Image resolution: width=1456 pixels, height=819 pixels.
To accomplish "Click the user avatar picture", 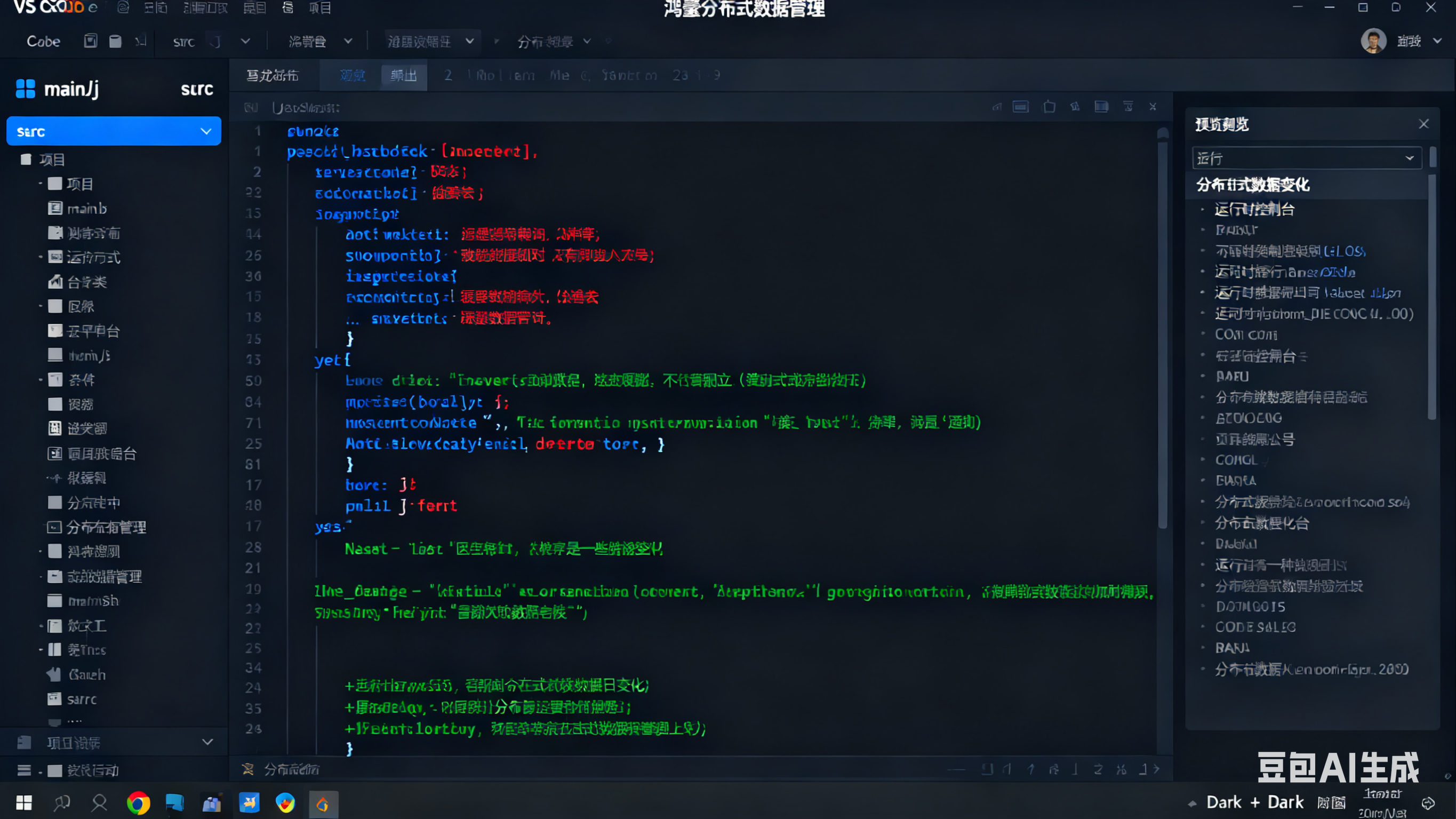I will pyautogui.click(x=1373, y=41).
